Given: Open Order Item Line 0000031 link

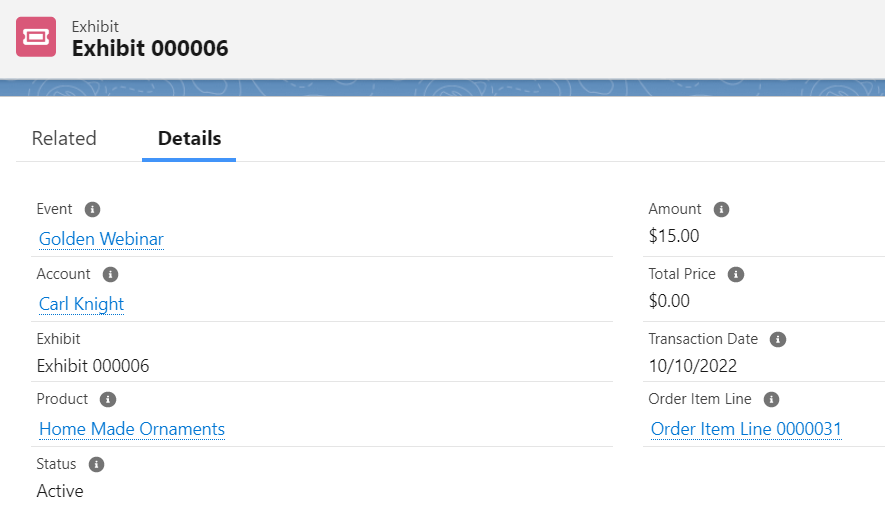Looking at the screenshot, I should click(x=746, y=429).
